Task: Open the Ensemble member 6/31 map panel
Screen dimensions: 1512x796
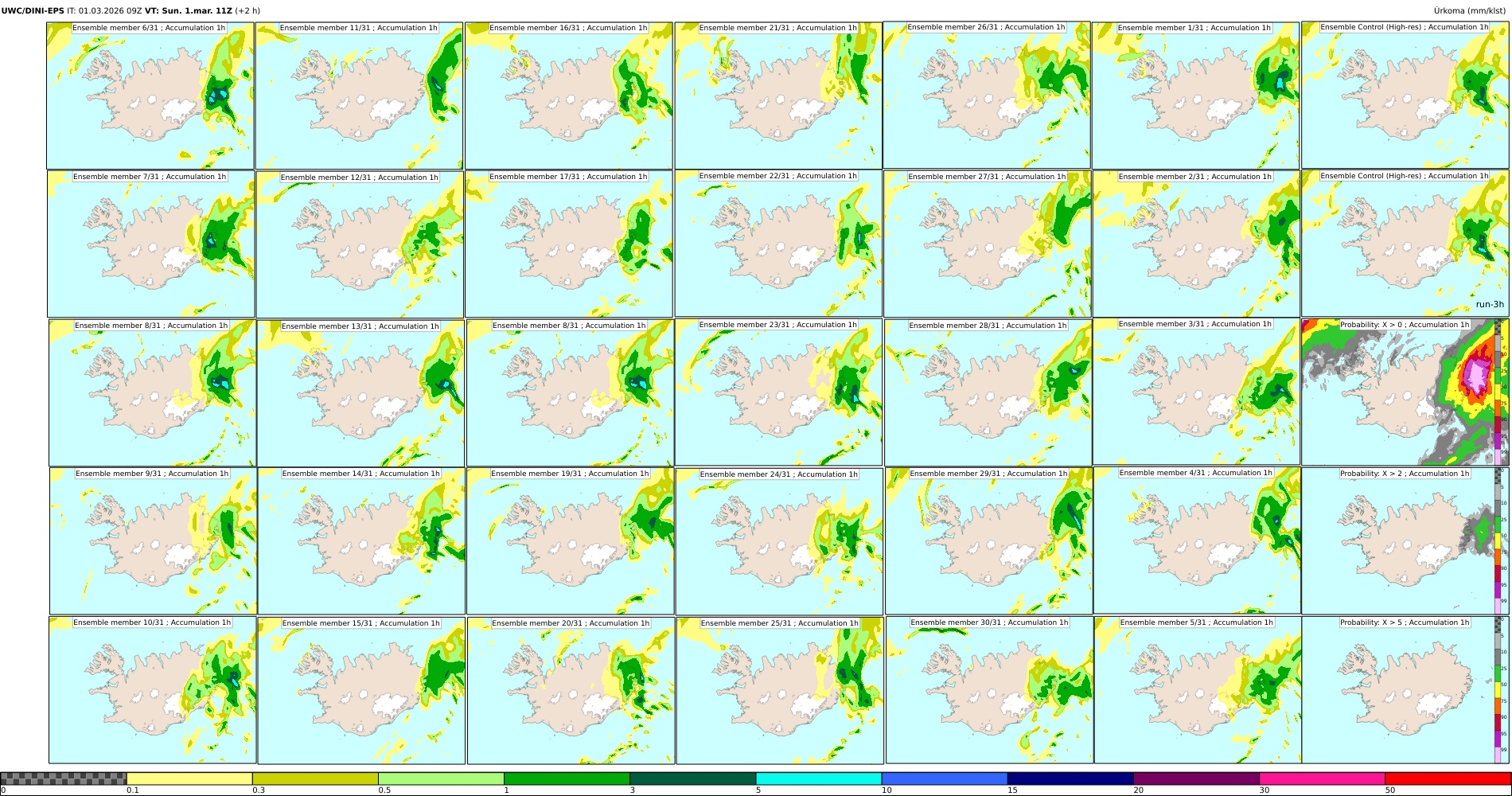Action: click(150, 96)
